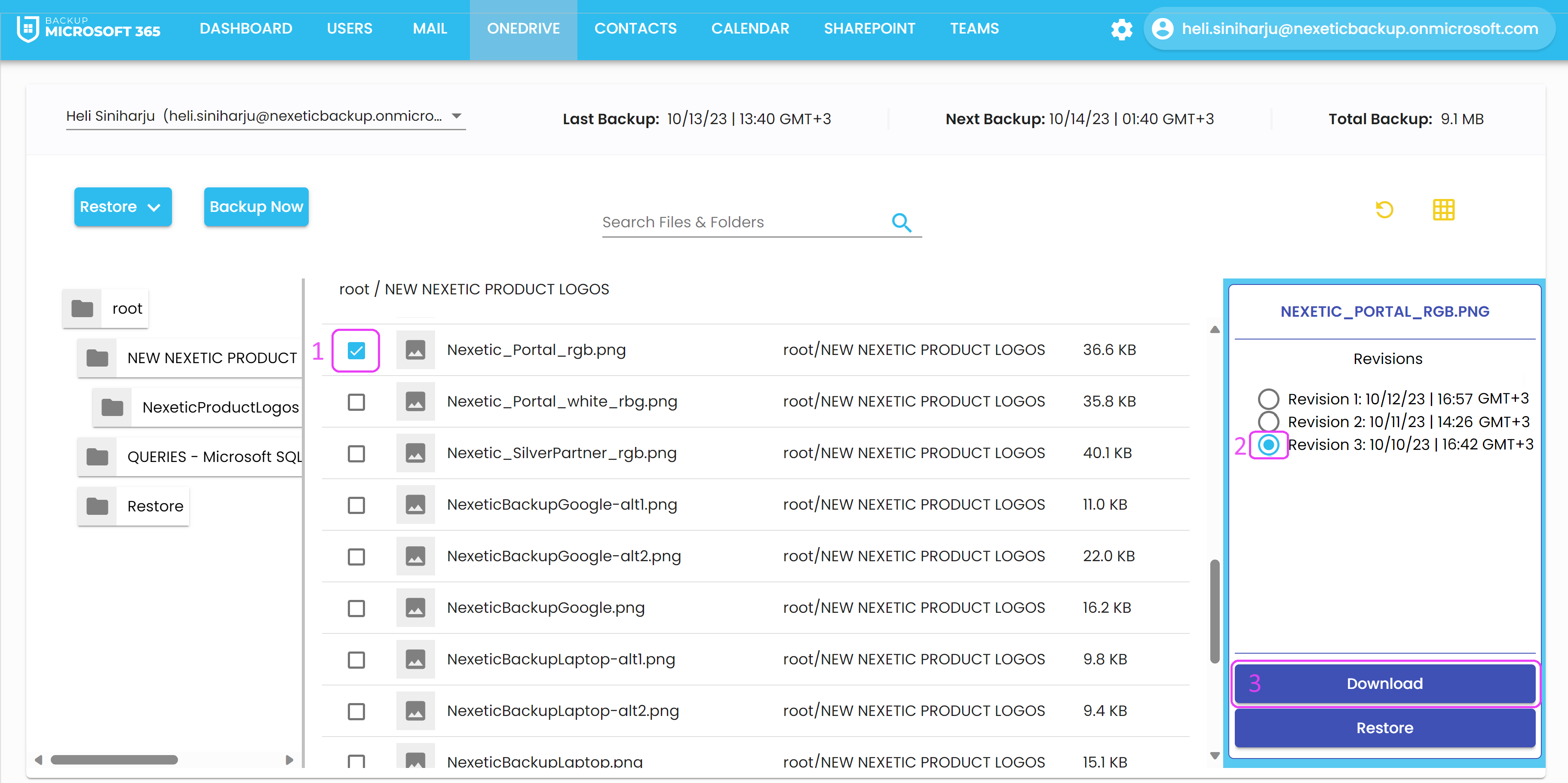The height and width of the screenshot is (783, 1568).
Task: Click image icon of NexeticBackupLaptop-alt1.png
Action: (415, 660)
